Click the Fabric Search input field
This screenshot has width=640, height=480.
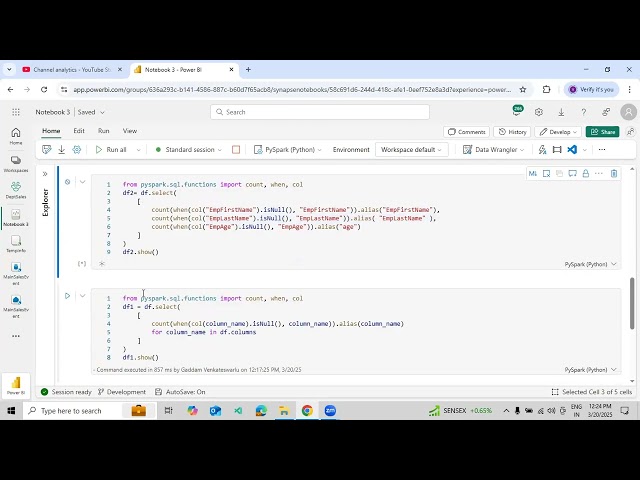pos(320,112)
